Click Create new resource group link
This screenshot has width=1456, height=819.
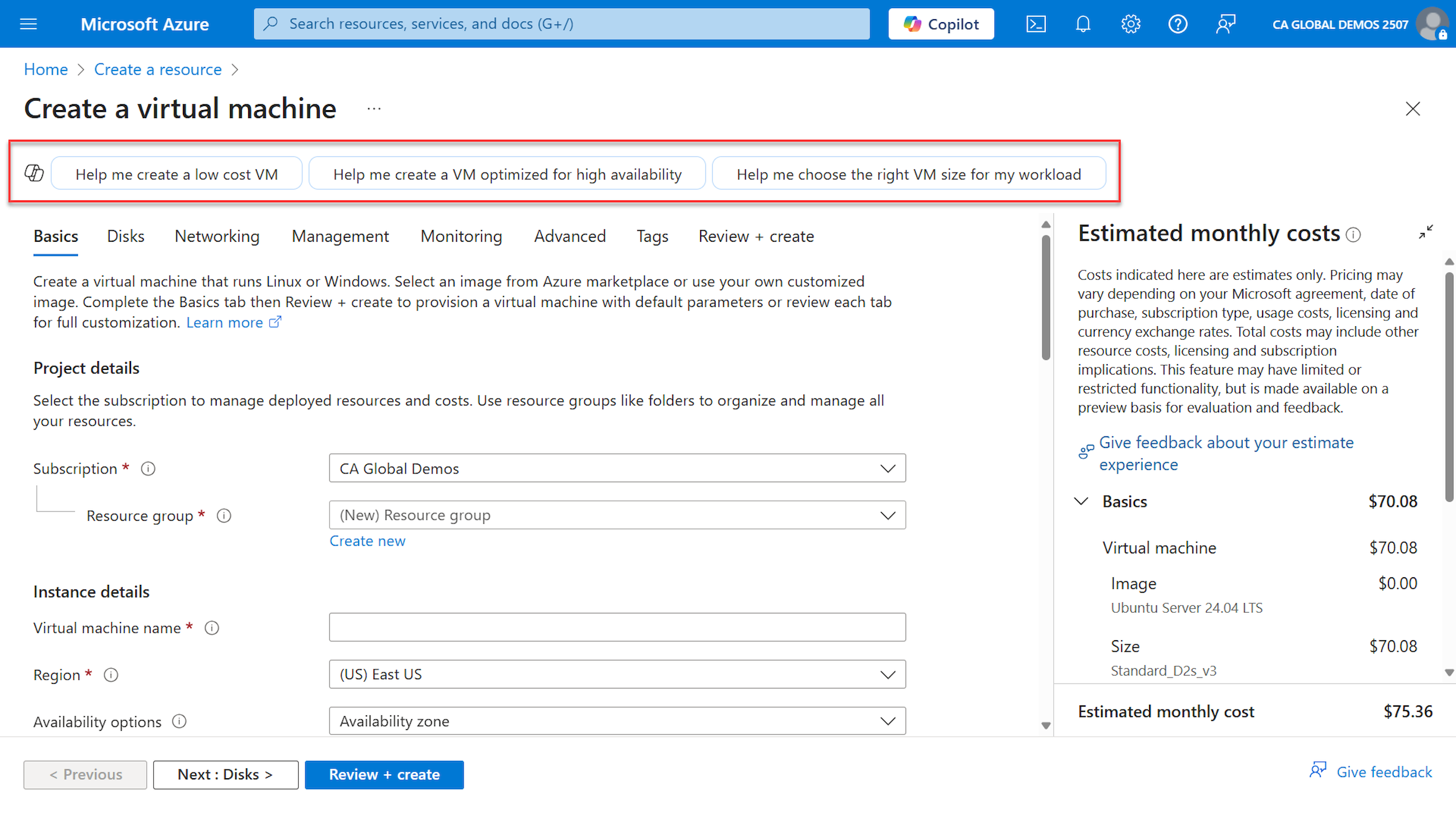click(x=367, y=541)
